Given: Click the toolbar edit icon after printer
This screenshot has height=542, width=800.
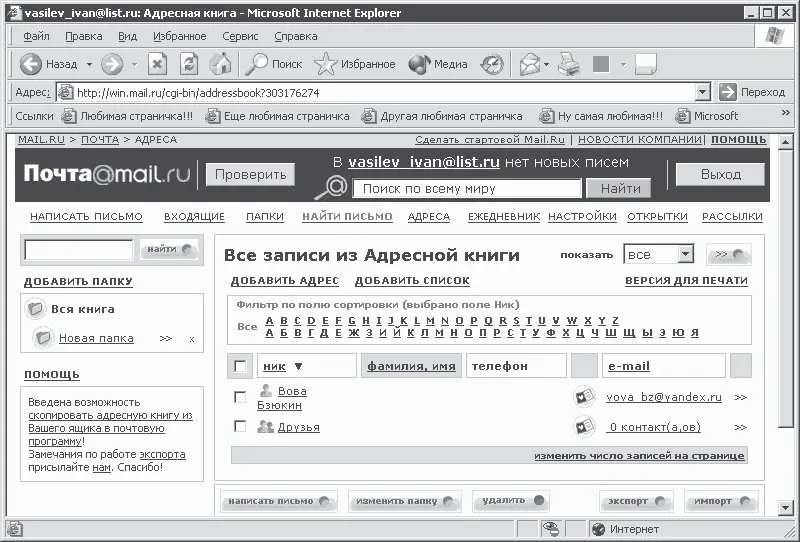Looking at the screenshot, I should 601,64.
